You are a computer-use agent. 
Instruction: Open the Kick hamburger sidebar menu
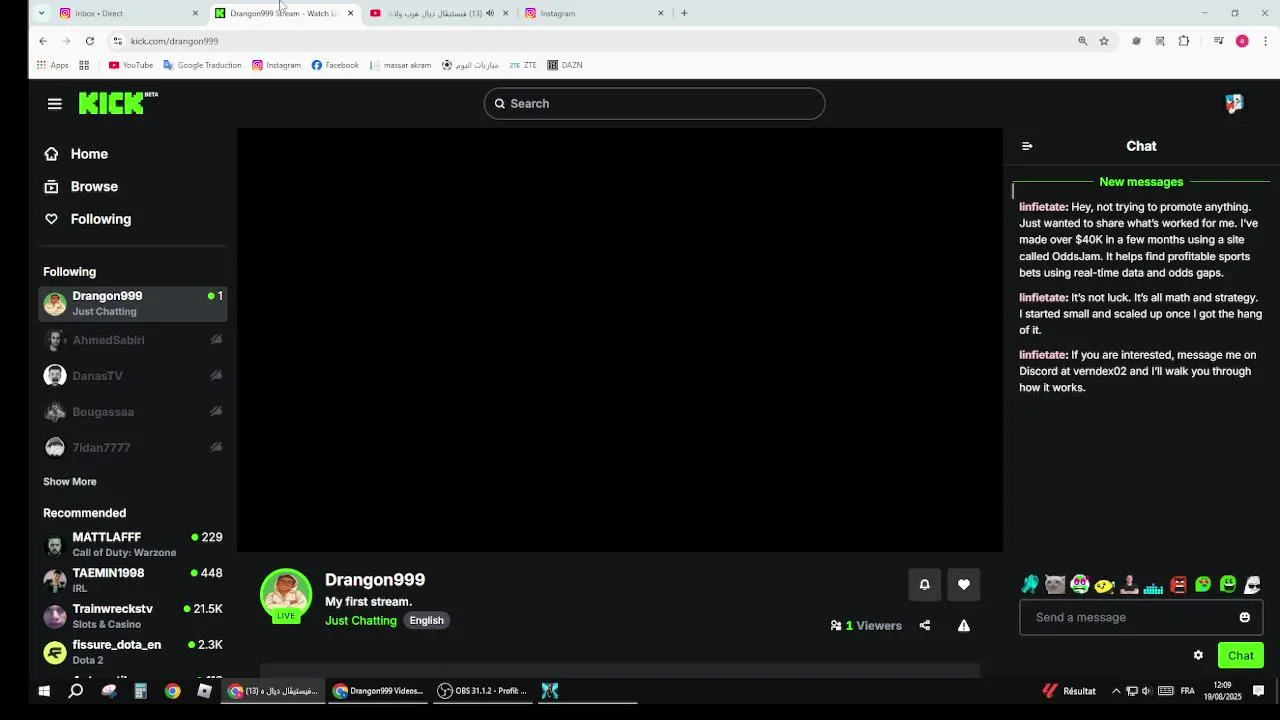pyautogui.click(x=55, y=104)
